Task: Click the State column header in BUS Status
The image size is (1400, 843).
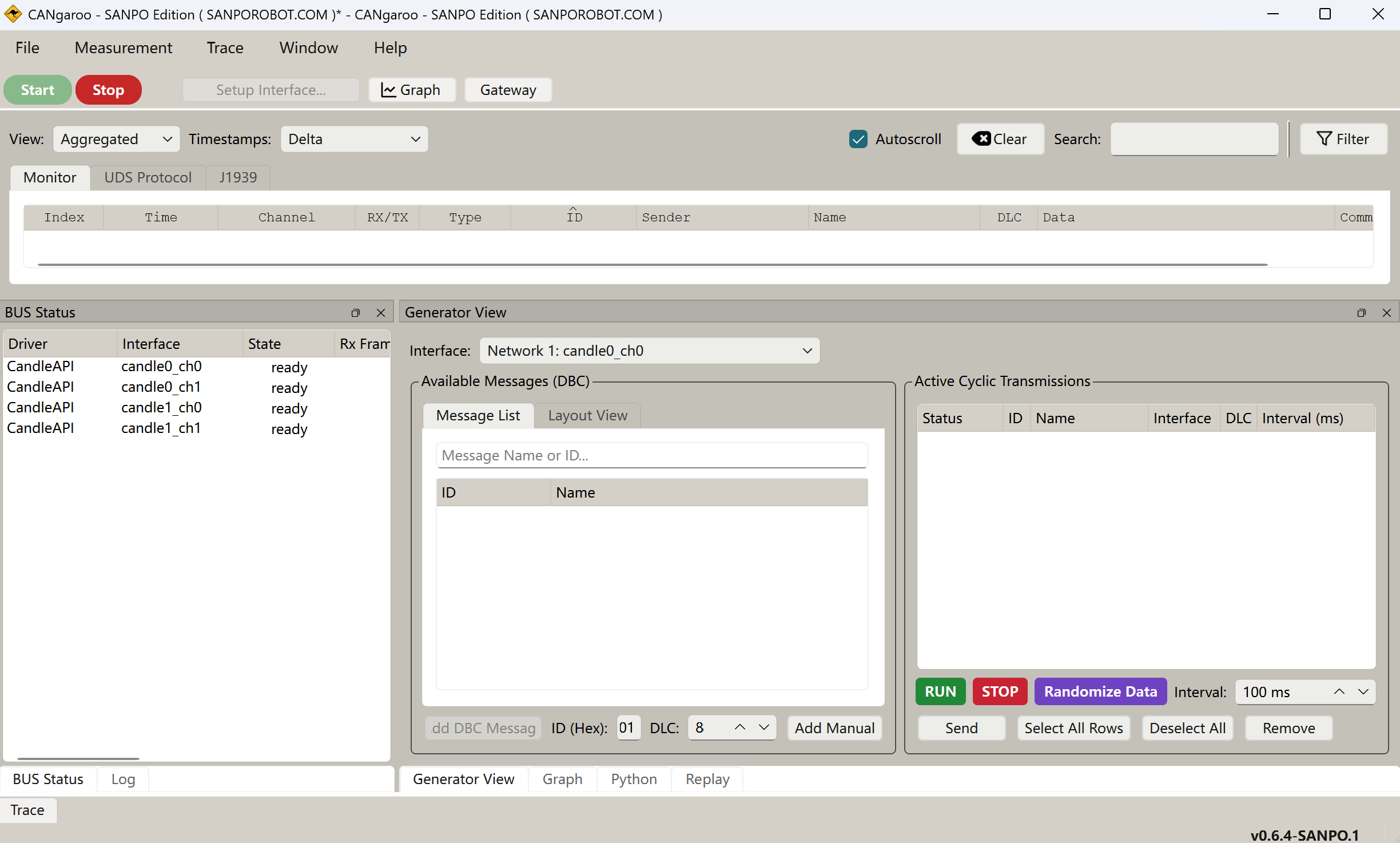Action: 289,344
